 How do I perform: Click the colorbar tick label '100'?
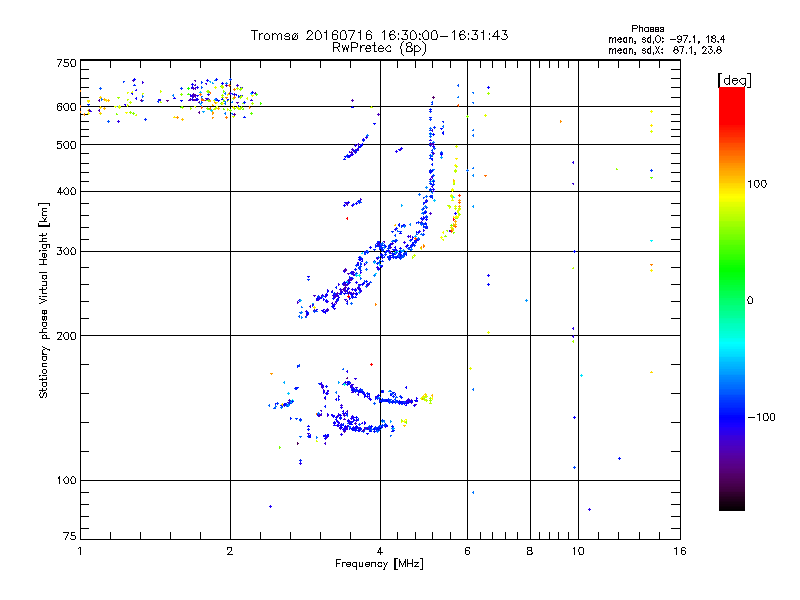[x=757, y=184]
